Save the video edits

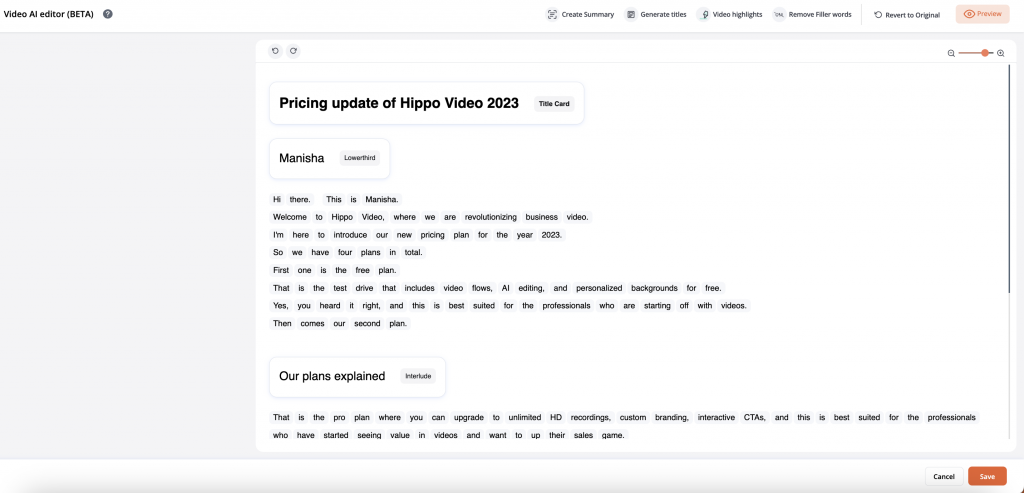[987, 477]
